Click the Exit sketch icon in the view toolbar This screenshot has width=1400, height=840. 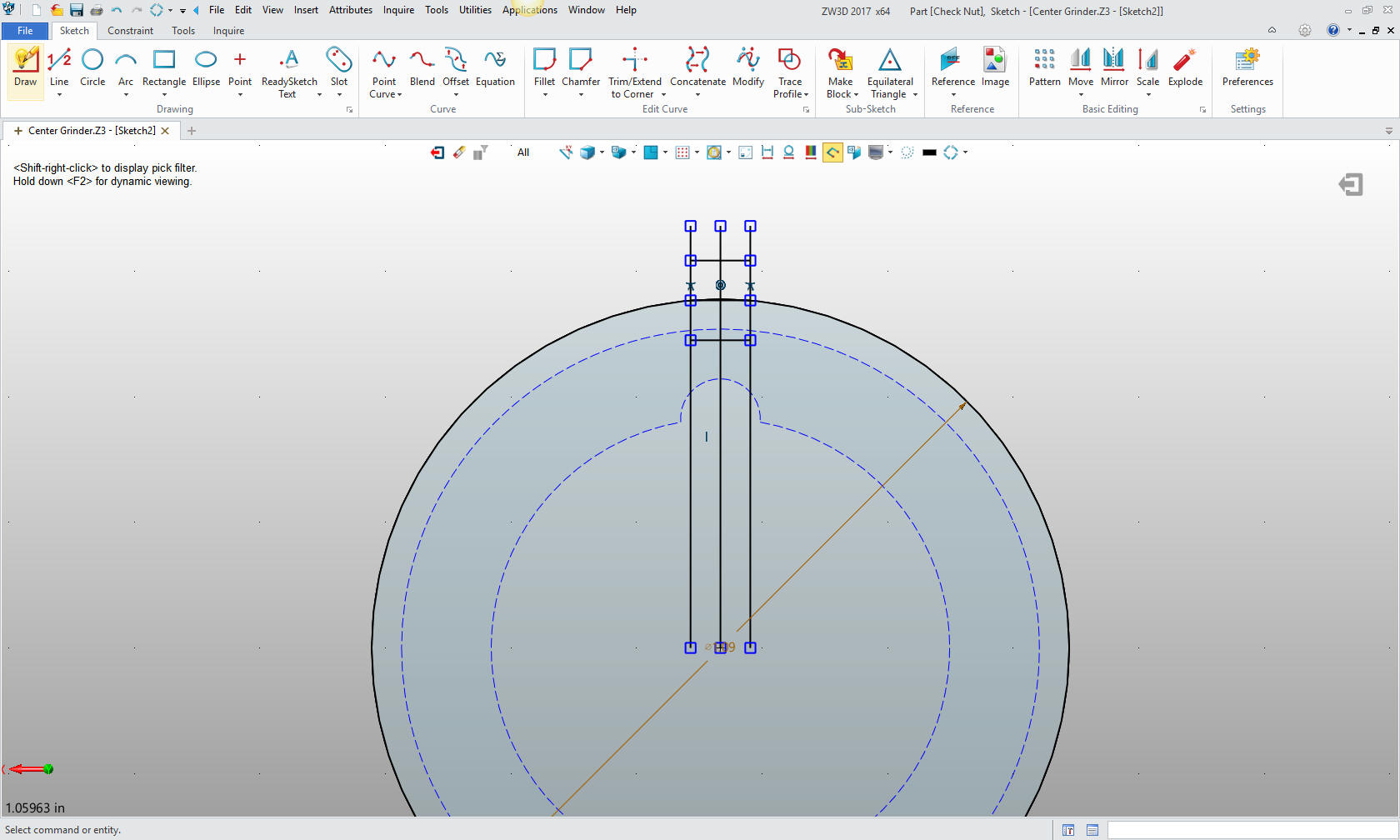tap(437, 152)
